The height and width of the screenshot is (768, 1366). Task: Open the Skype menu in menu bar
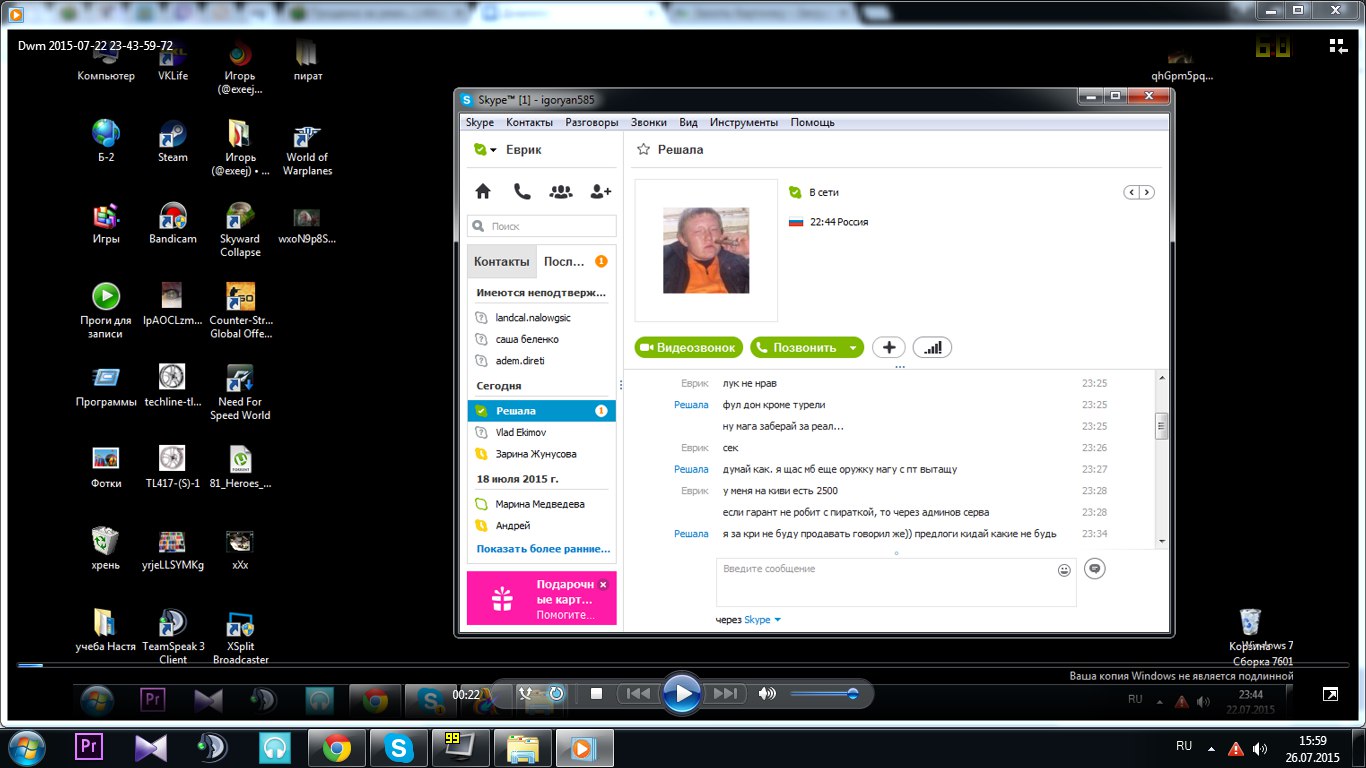coord(480,122)
